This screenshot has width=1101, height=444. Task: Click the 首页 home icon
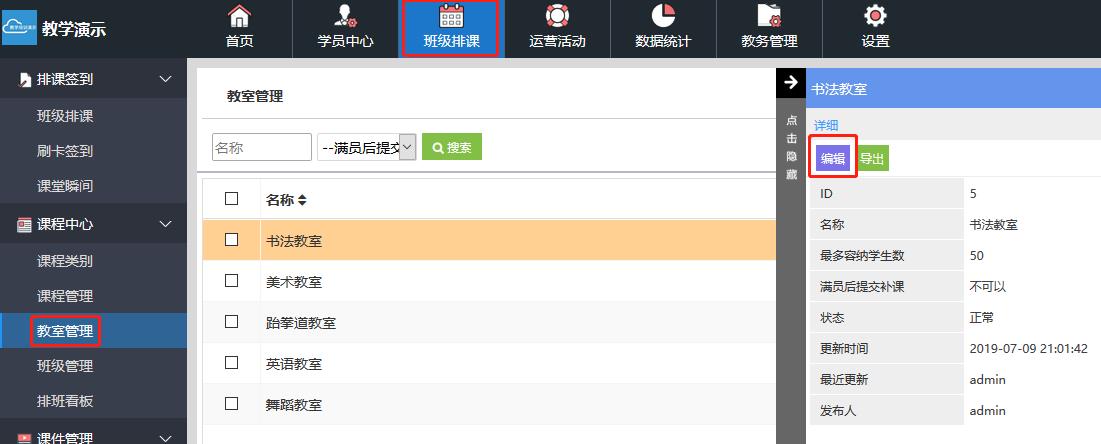239,17
